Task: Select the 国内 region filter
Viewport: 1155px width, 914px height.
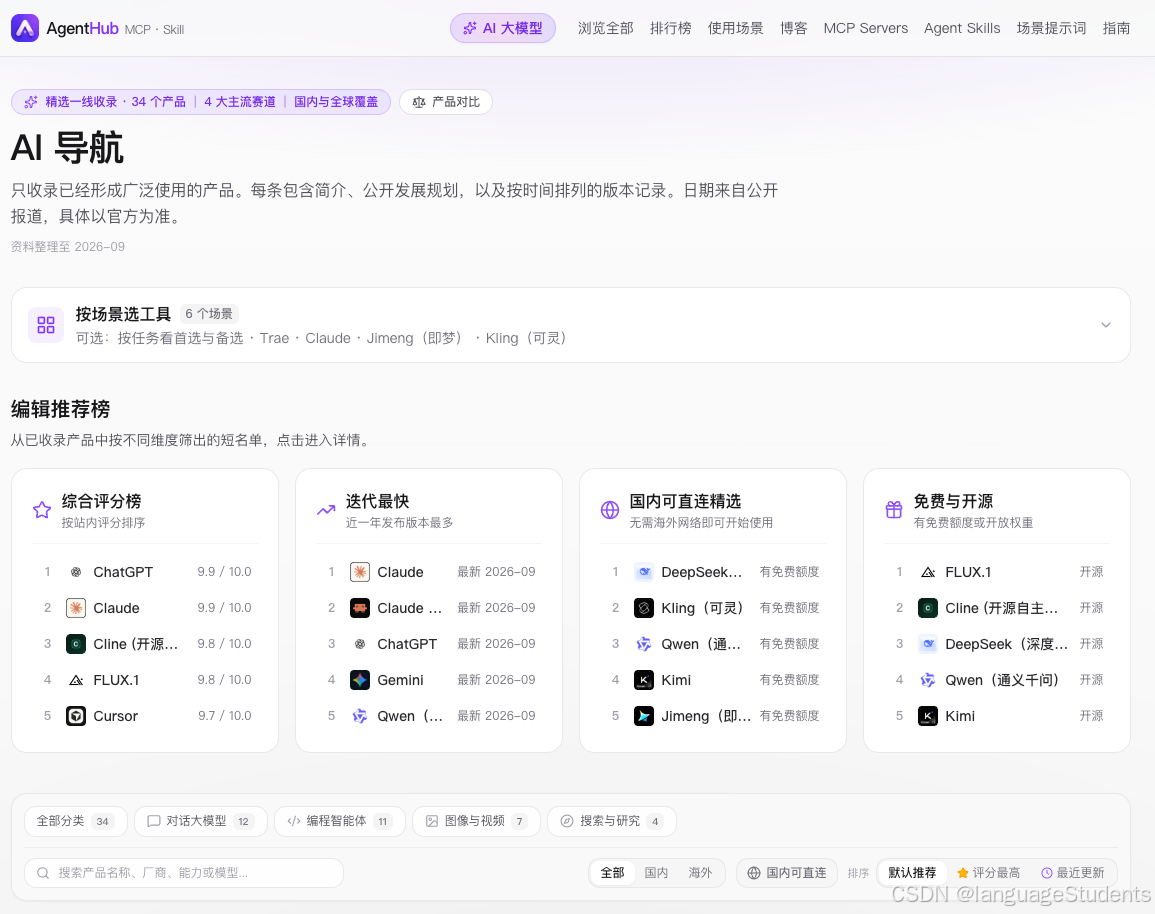Action: 656,873
